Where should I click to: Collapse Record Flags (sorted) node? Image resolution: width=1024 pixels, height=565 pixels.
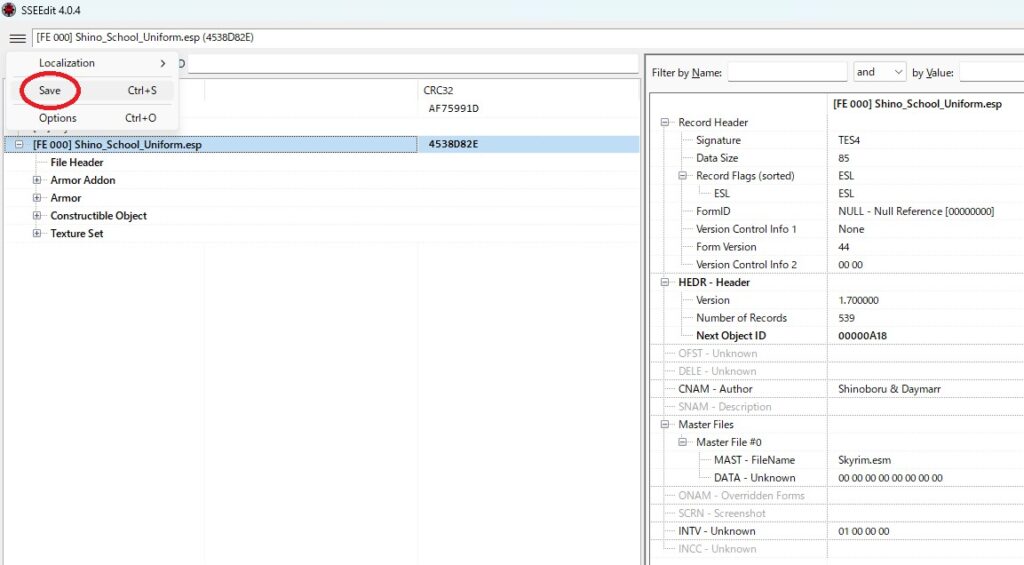pos(683,176)
